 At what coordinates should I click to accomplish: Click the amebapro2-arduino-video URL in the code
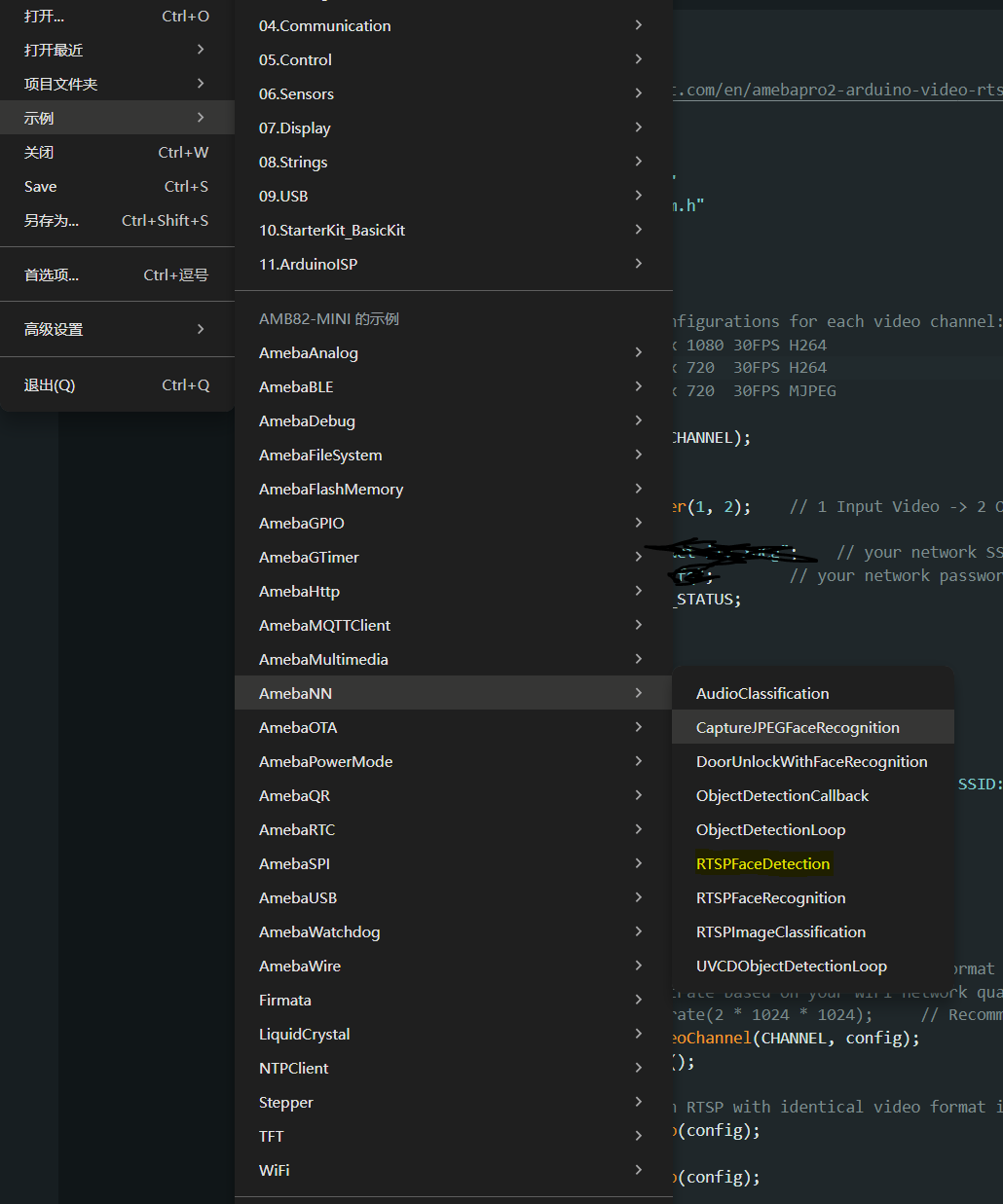(837, 90)
